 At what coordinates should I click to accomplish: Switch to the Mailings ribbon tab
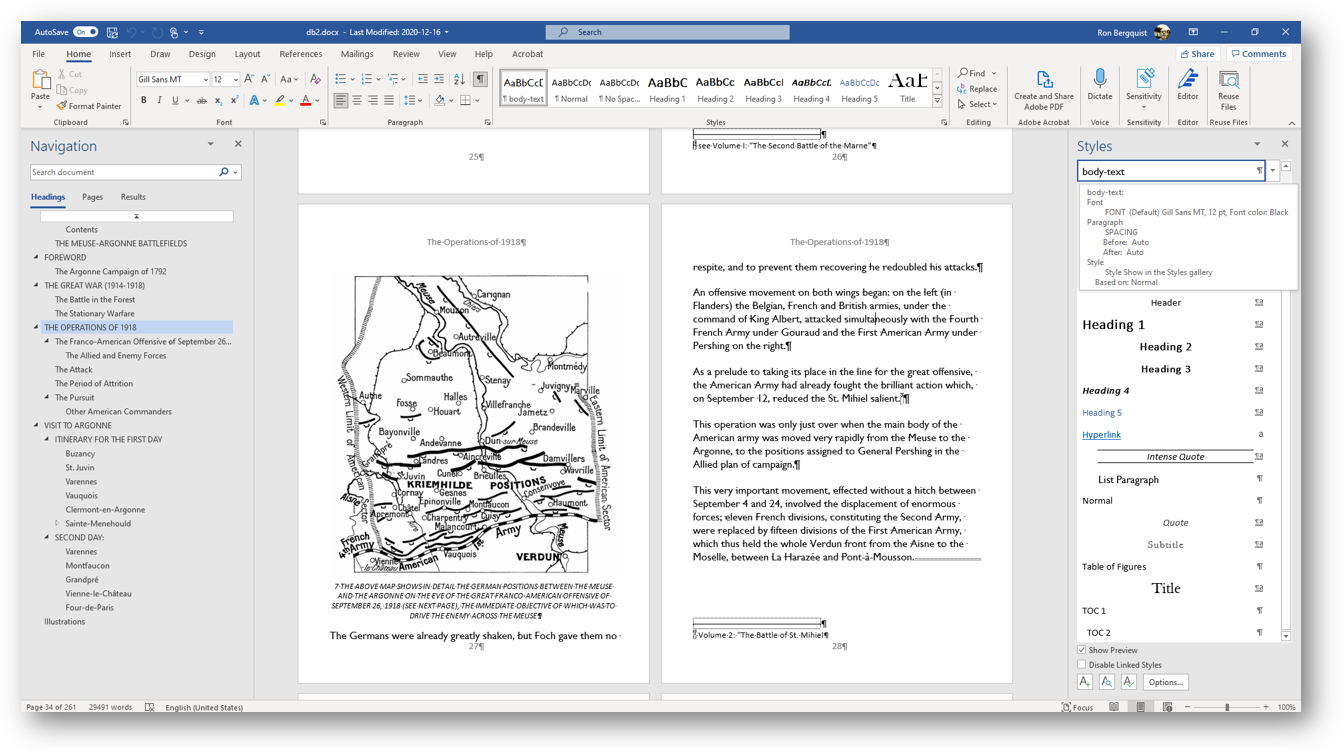[357, 54]
